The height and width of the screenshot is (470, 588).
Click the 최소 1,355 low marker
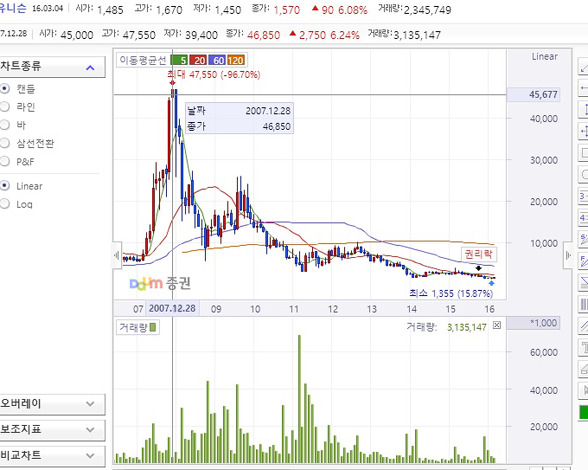tap(451, 293)
